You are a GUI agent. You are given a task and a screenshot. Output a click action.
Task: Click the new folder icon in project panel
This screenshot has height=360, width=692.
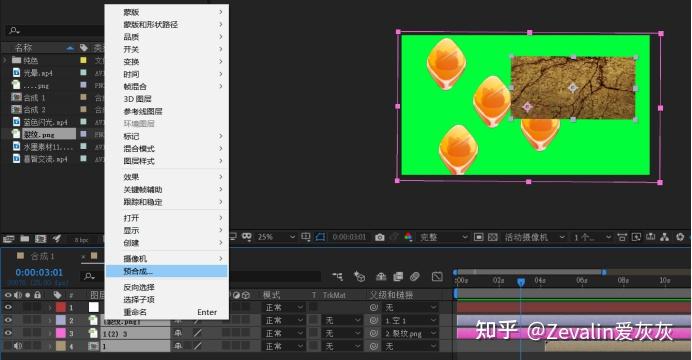pos(25,239)
